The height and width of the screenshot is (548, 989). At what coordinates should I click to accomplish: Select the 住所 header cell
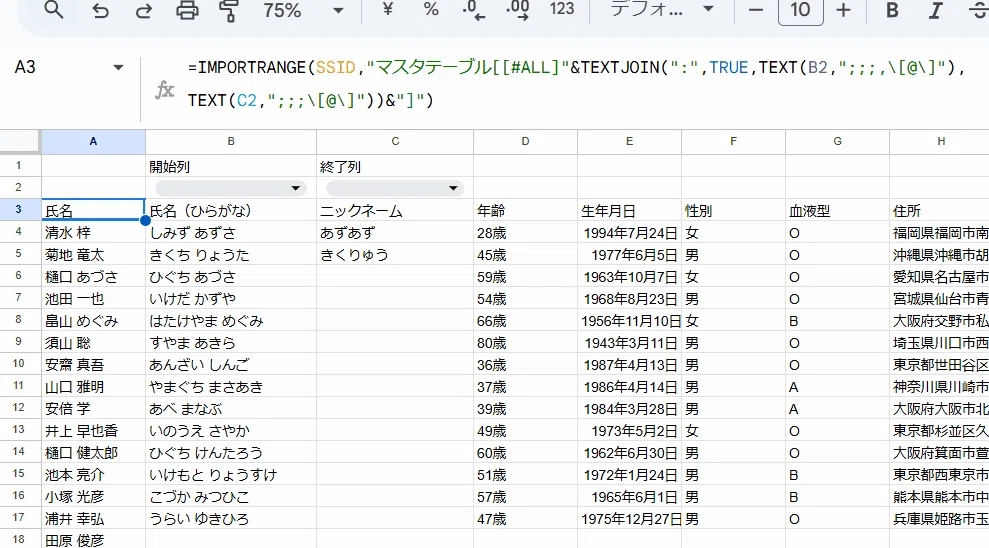point(940,211)
